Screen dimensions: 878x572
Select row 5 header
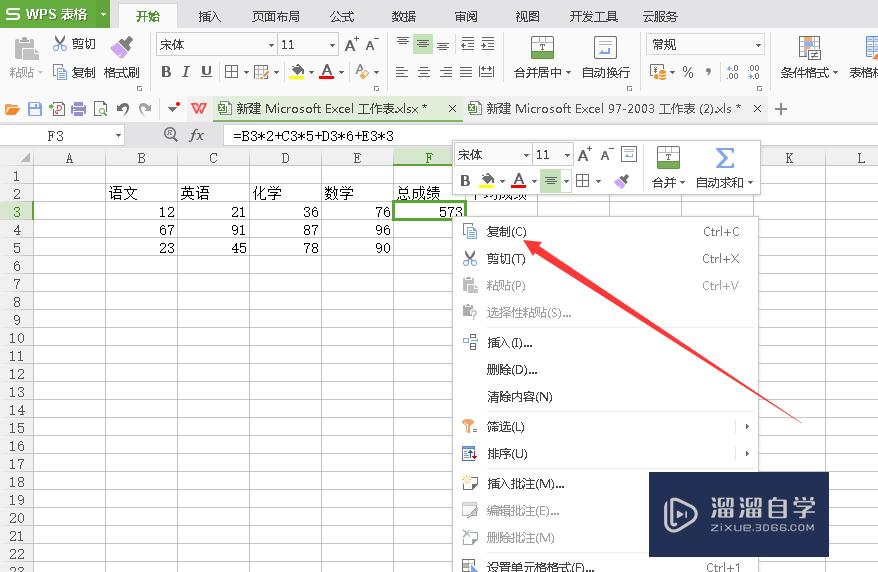[16, 248]
